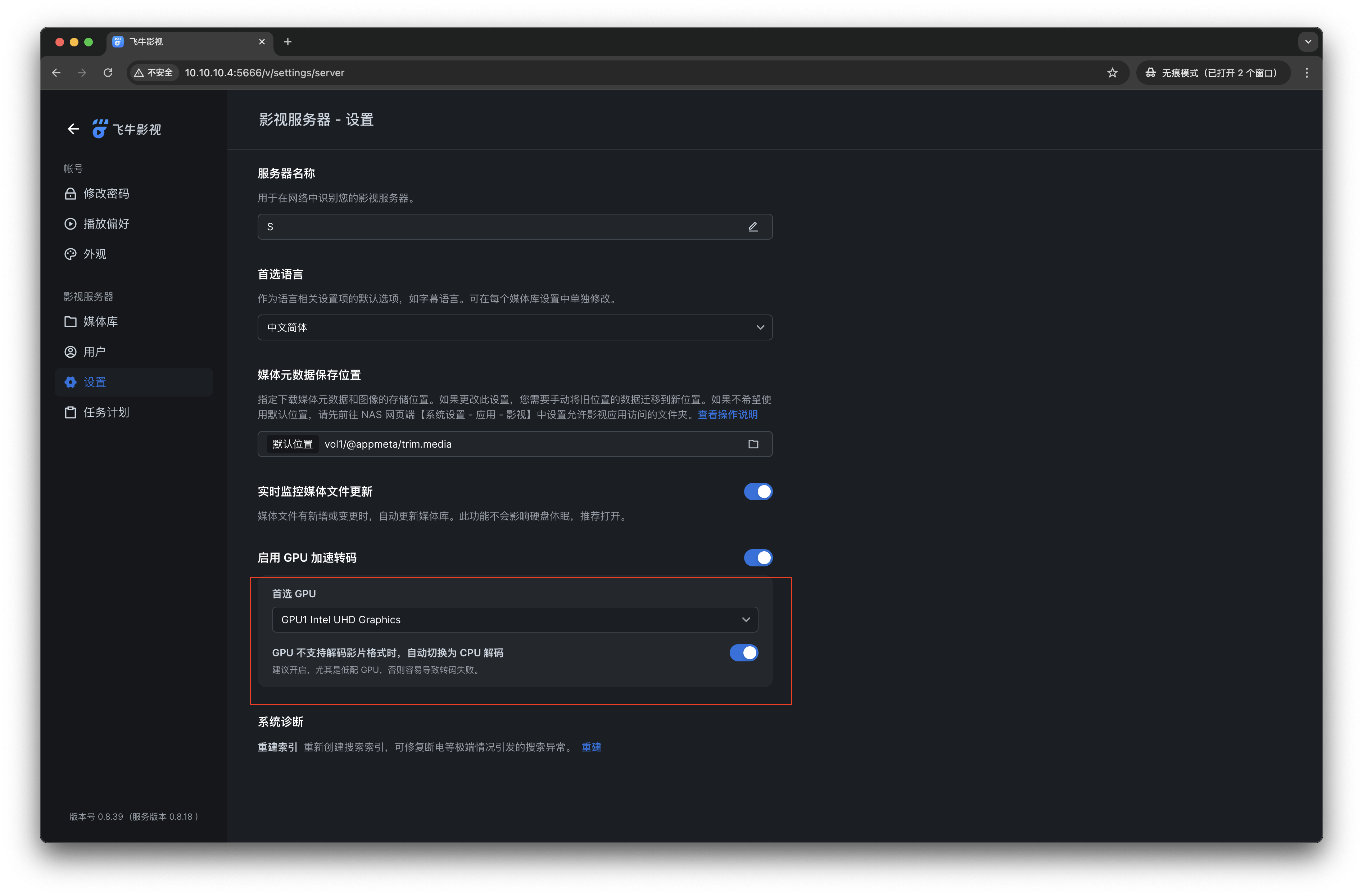Reload the page with refresh icon
This screenshot has height=896, width=1363.
click(x=108, y=73)
